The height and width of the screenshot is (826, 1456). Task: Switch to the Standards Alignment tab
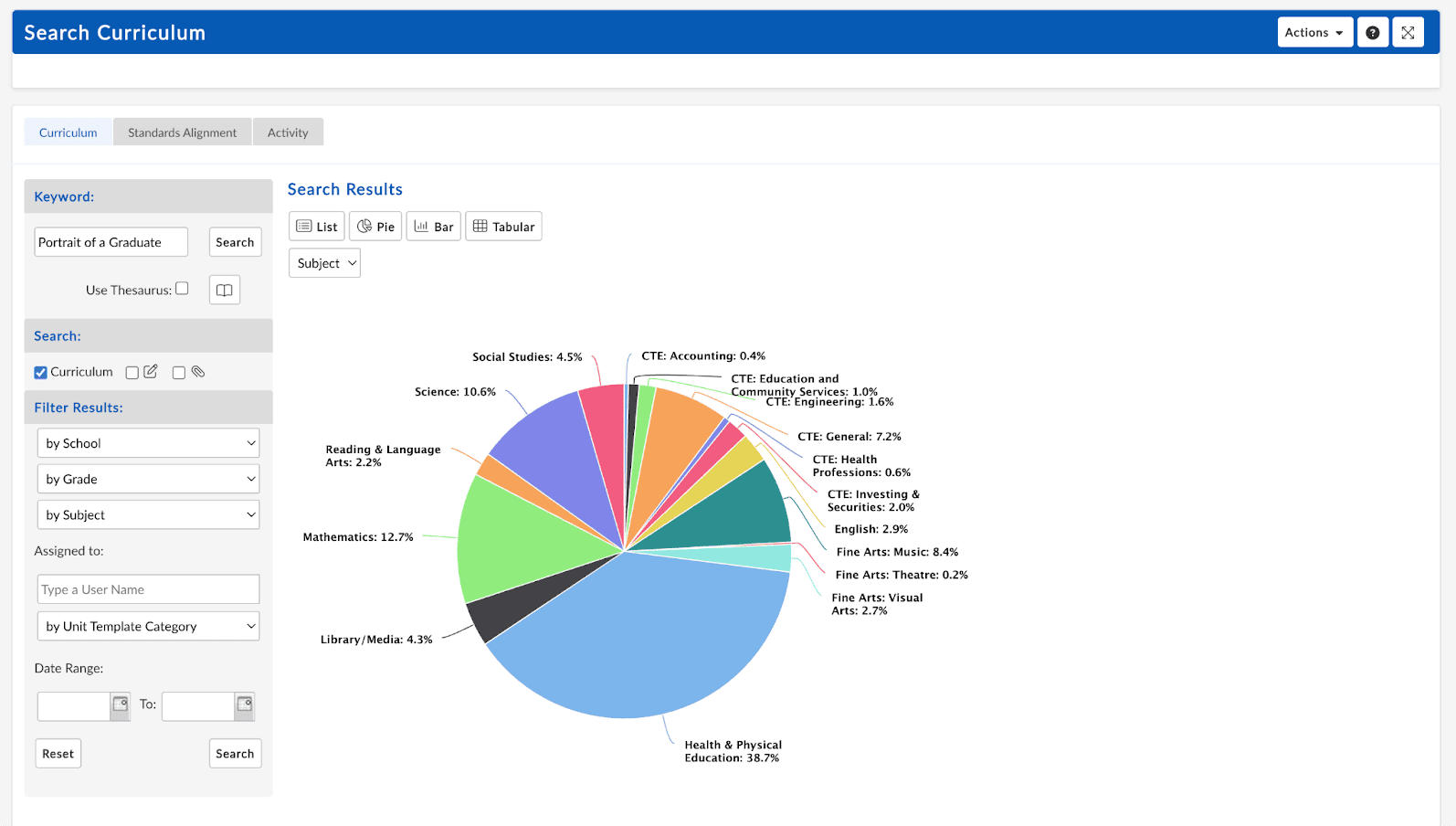[182, 132]
